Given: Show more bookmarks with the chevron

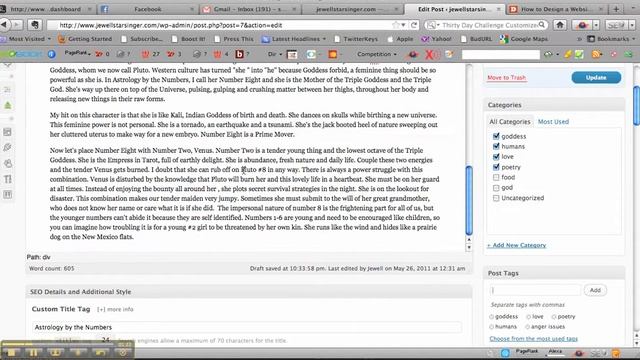Looking at the screenshot, I should (x=579, y=39).
